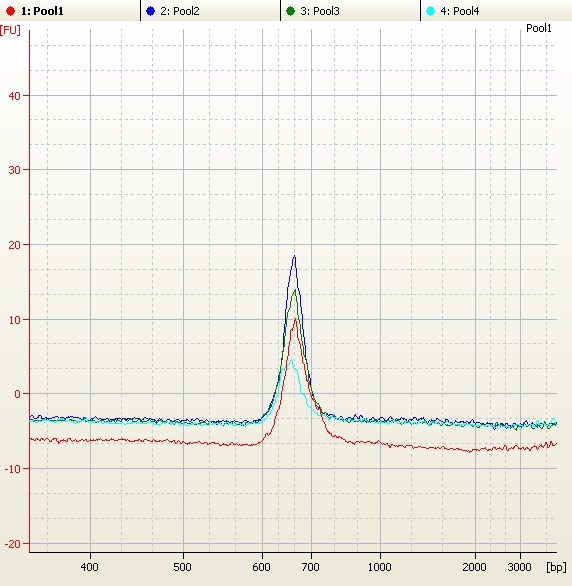Click the [bp] axis unit label

point(556,567)
